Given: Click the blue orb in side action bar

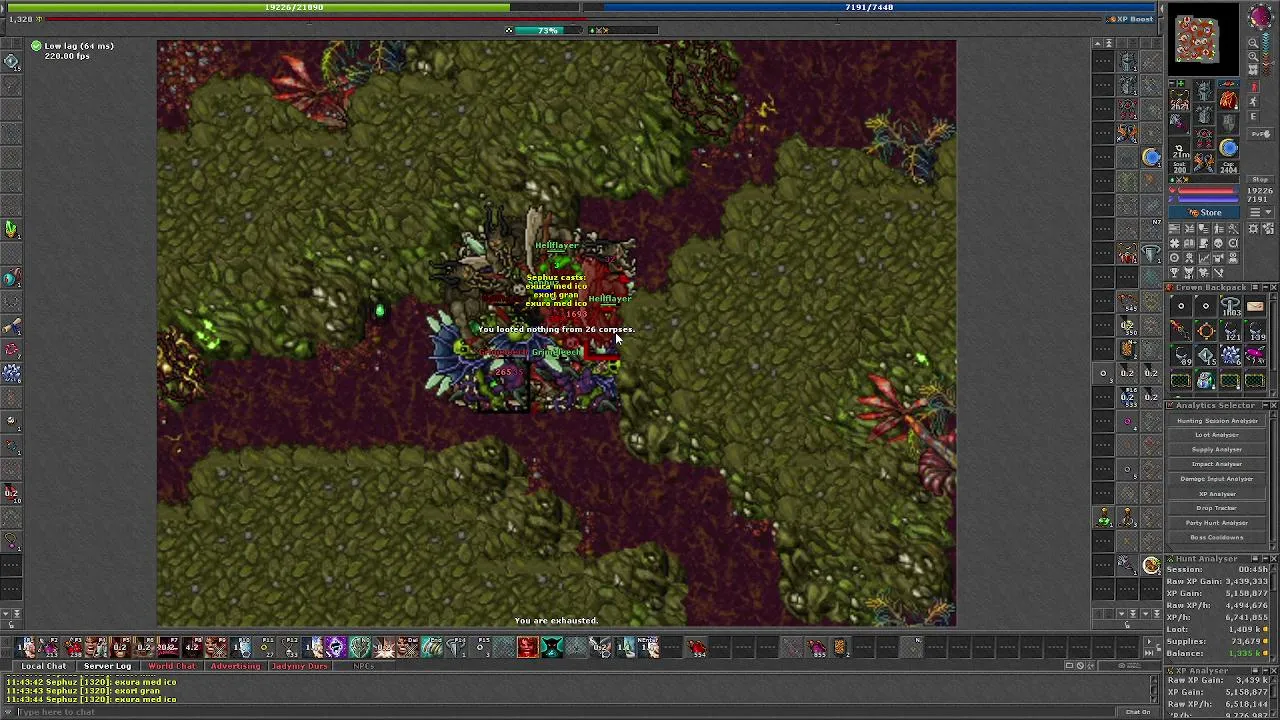Looking at the screenshot, I should (x=1151, y=157).
